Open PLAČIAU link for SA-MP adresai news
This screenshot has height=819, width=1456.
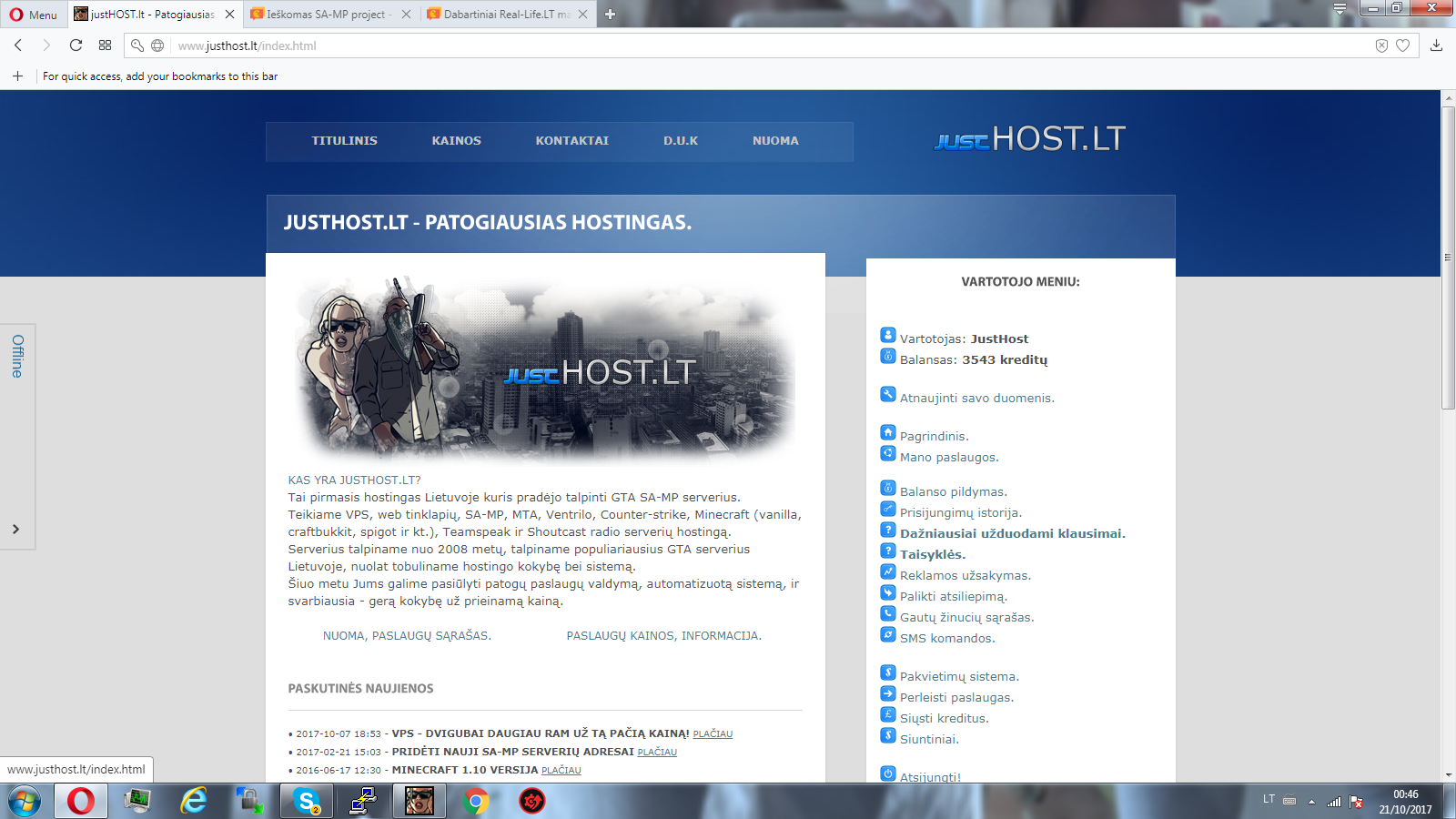tap(657, 753)
